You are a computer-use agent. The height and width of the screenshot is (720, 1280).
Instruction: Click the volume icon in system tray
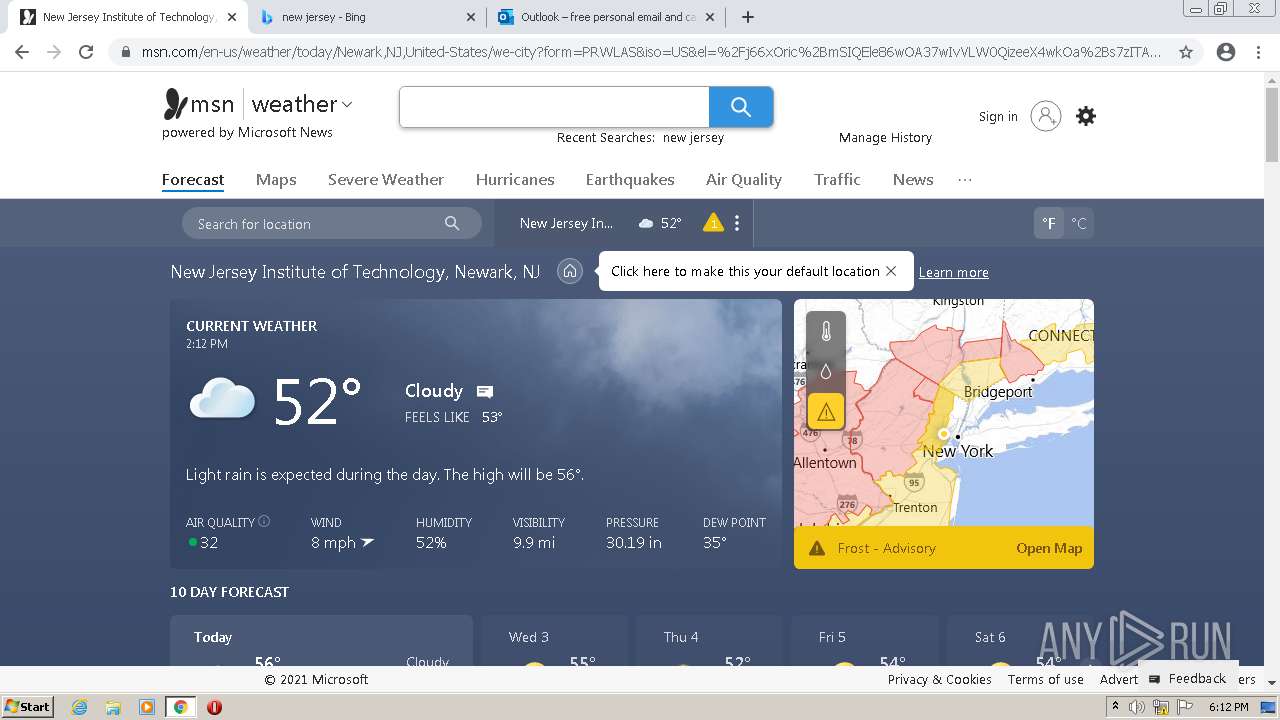[x=1137, y=708]
